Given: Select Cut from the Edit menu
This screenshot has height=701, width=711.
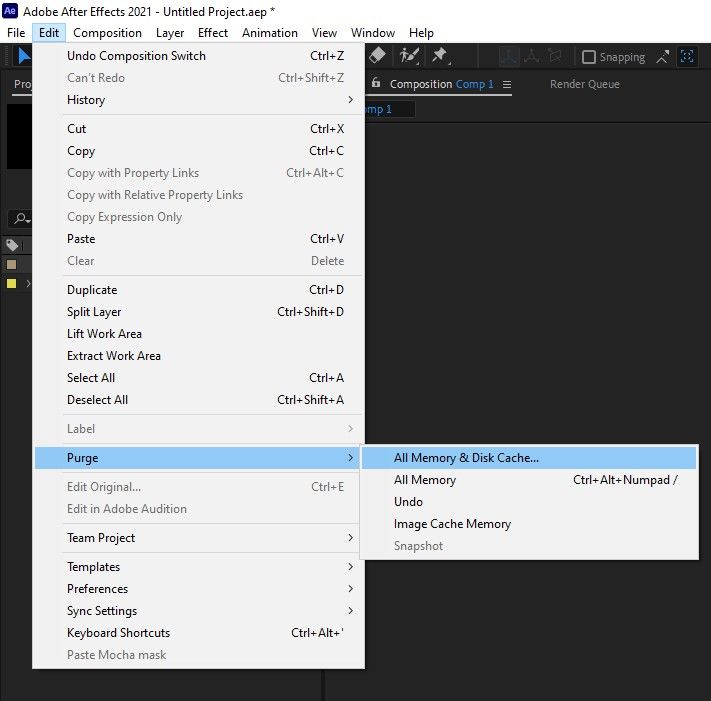Looking at the screenshot, I should pos(199,129).
